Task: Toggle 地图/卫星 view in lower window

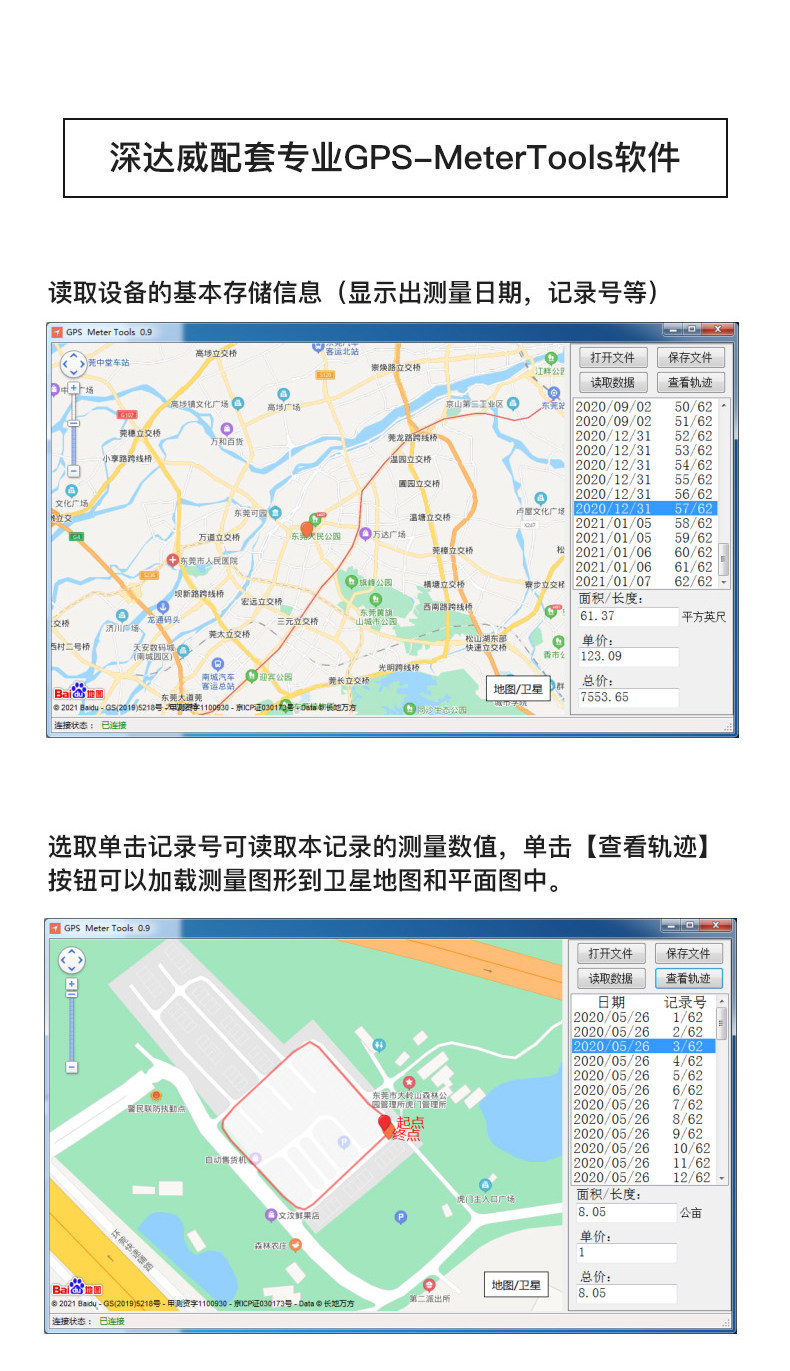Action: click(x=516, y=1285)
